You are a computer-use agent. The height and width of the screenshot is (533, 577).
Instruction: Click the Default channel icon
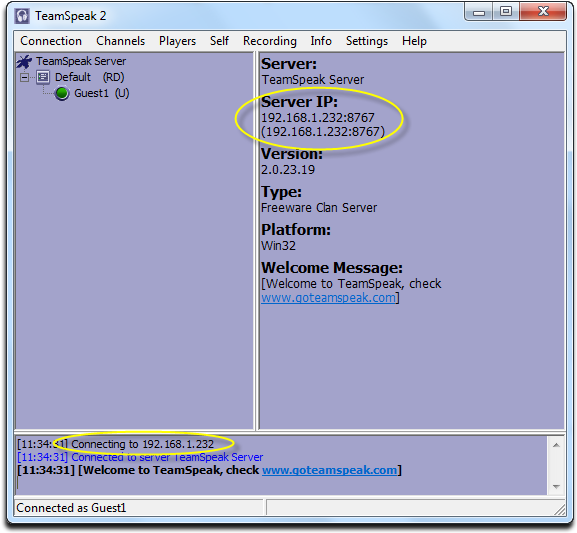click(x=43, y=77)
